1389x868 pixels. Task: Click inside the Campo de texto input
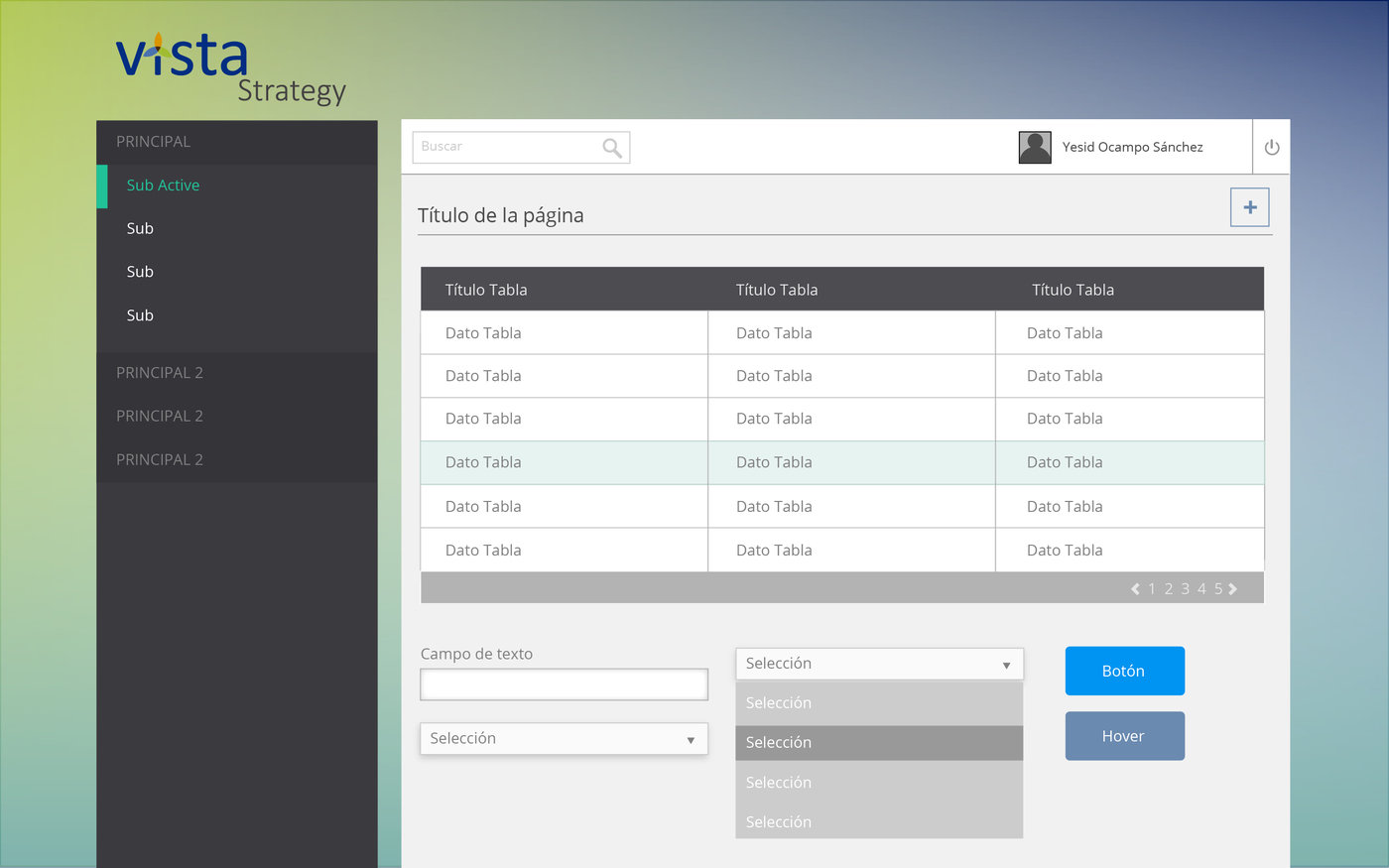(564, 683)
